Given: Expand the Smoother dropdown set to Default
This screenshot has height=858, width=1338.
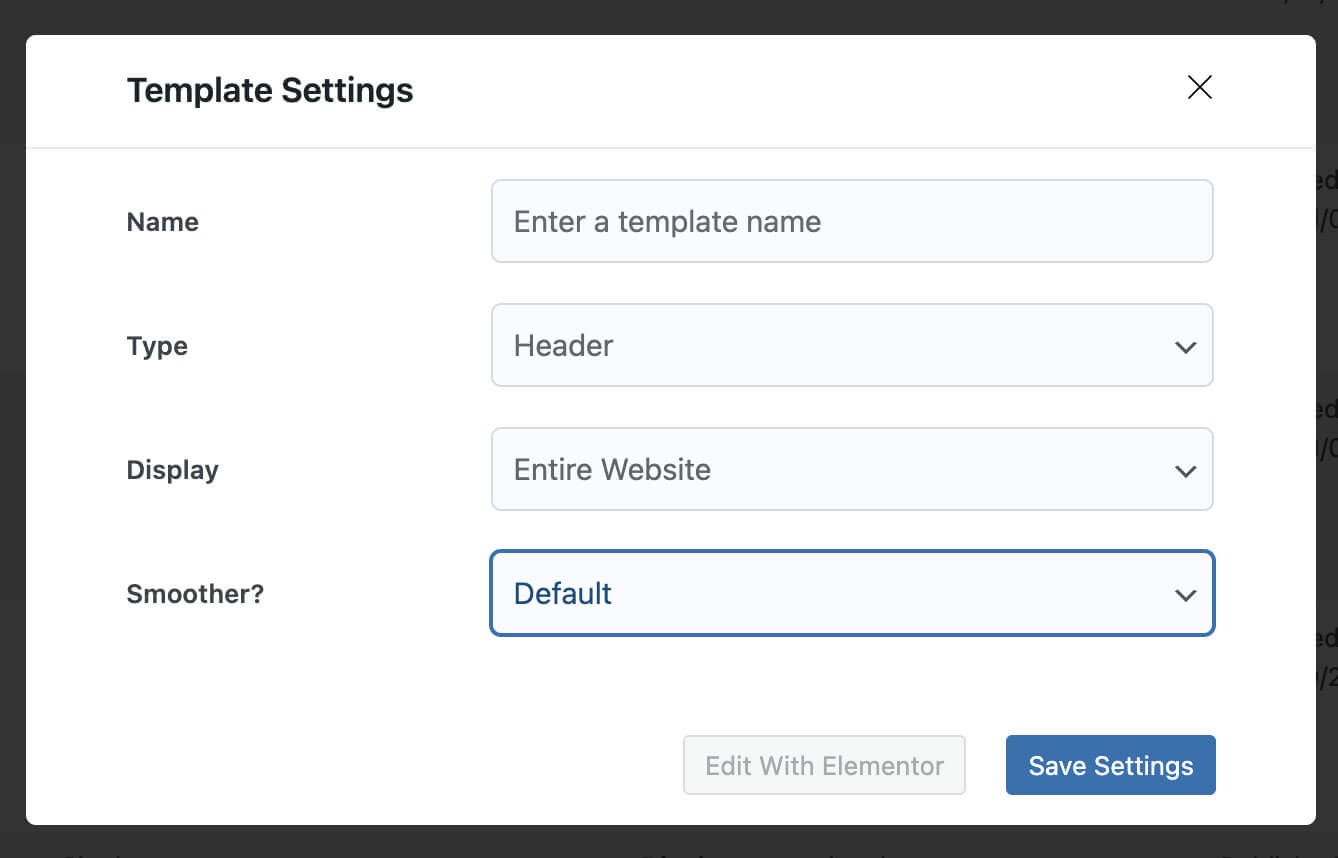Looking at the screenshot, I should click(x=850, y=593).
